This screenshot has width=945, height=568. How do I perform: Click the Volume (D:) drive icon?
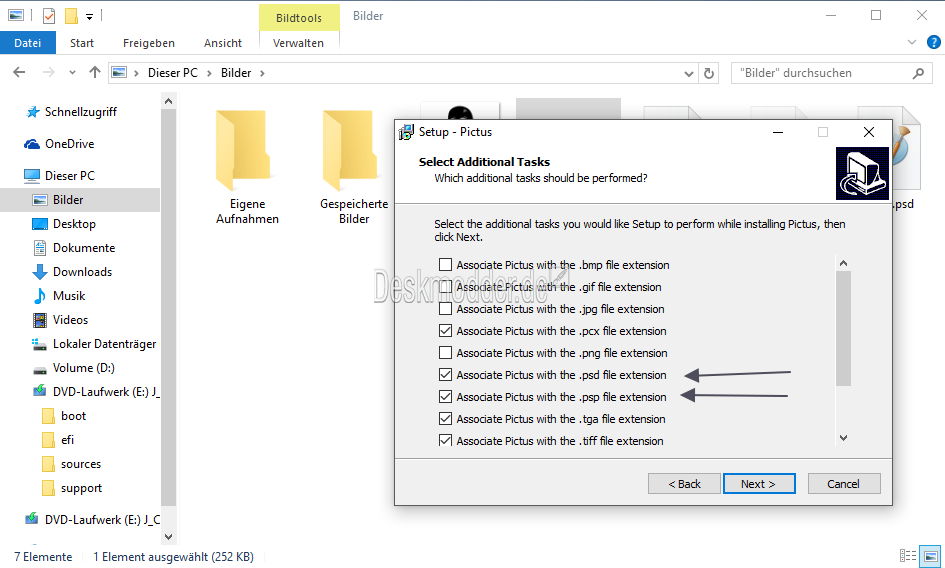[x=40, y=369]
